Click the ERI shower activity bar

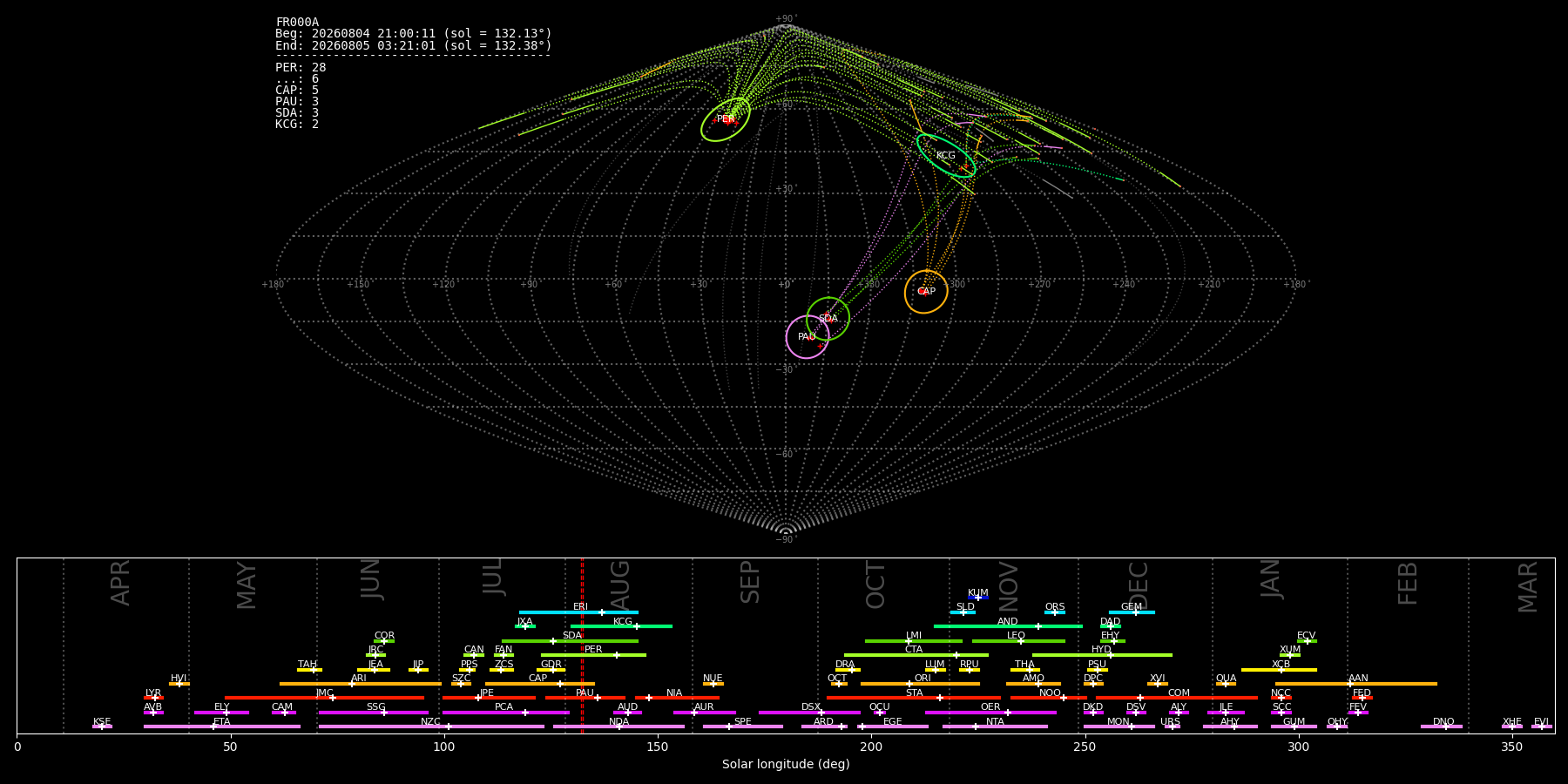(x=578, y=612)
